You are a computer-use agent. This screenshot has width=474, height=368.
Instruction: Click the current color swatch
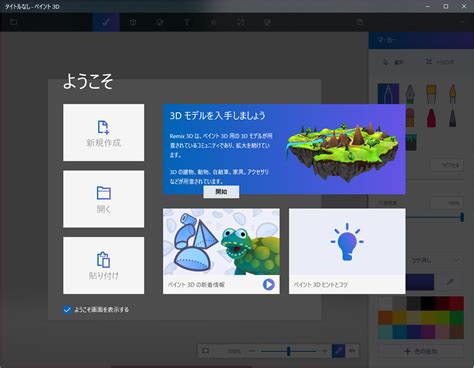[x=420, y=282]
